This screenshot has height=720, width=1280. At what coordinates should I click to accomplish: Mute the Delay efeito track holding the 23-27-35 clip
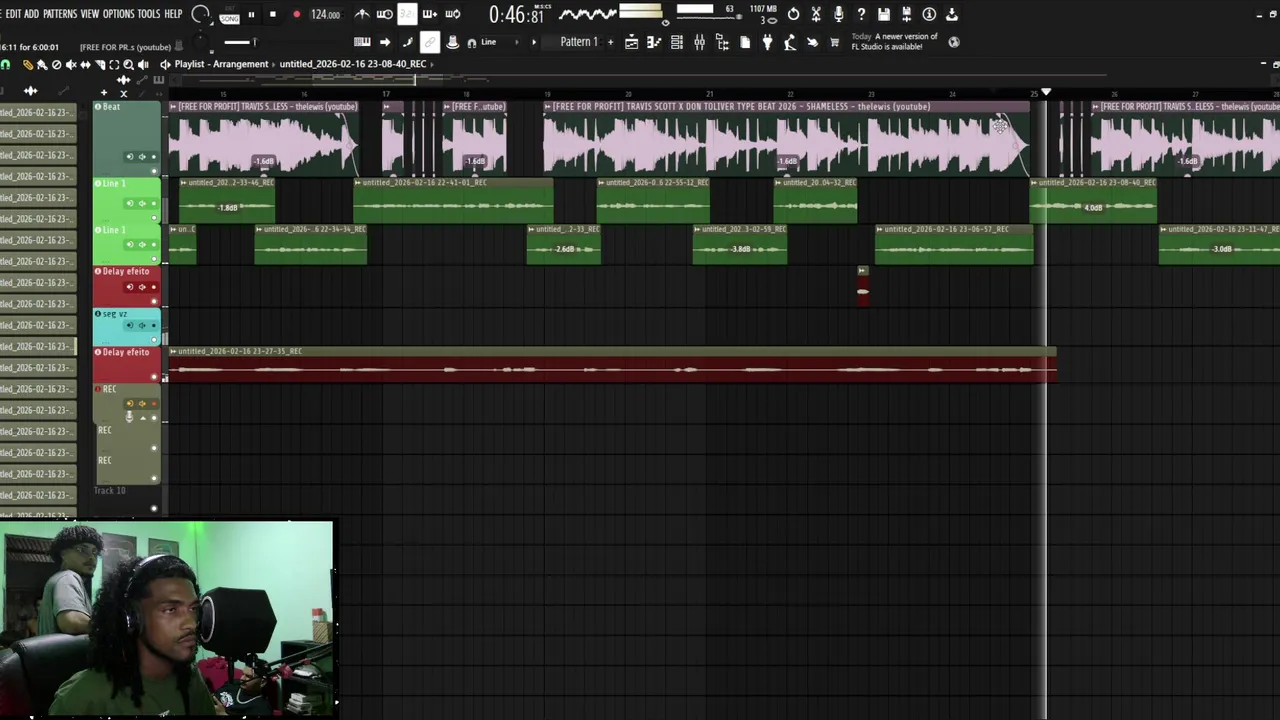154,377
